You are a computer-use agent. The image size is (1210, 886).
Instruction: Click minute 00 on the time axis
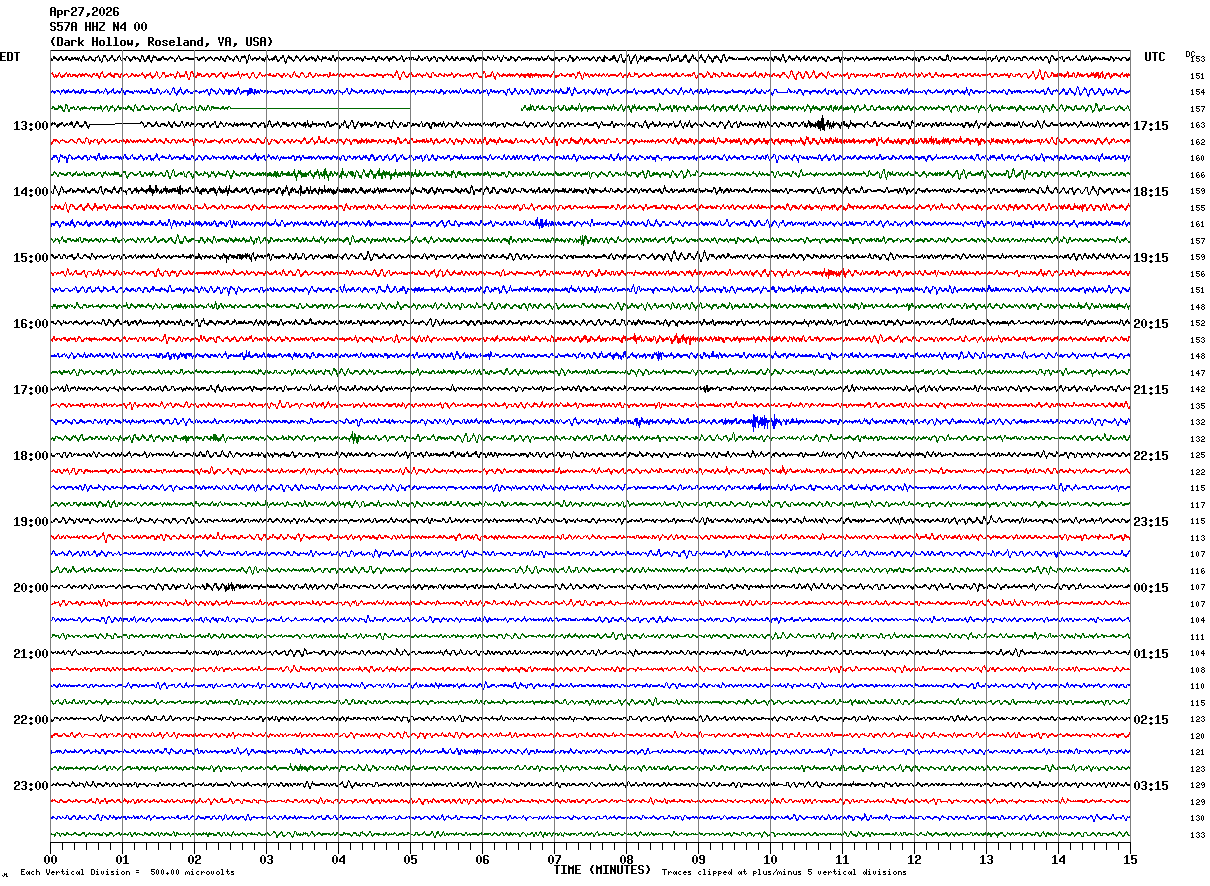point(50,859)
